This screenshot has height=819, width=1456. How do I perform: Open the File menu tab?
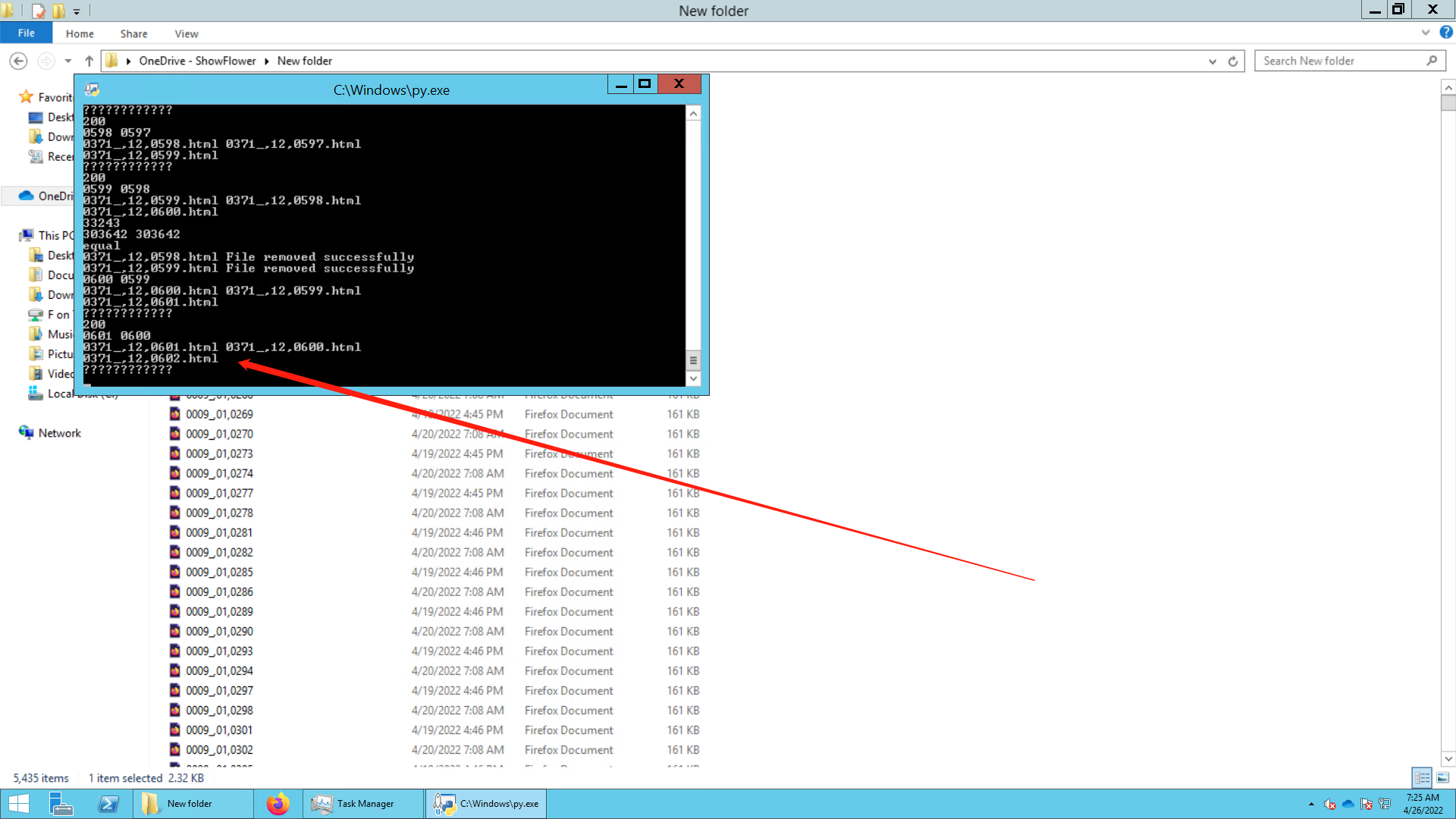26,33
